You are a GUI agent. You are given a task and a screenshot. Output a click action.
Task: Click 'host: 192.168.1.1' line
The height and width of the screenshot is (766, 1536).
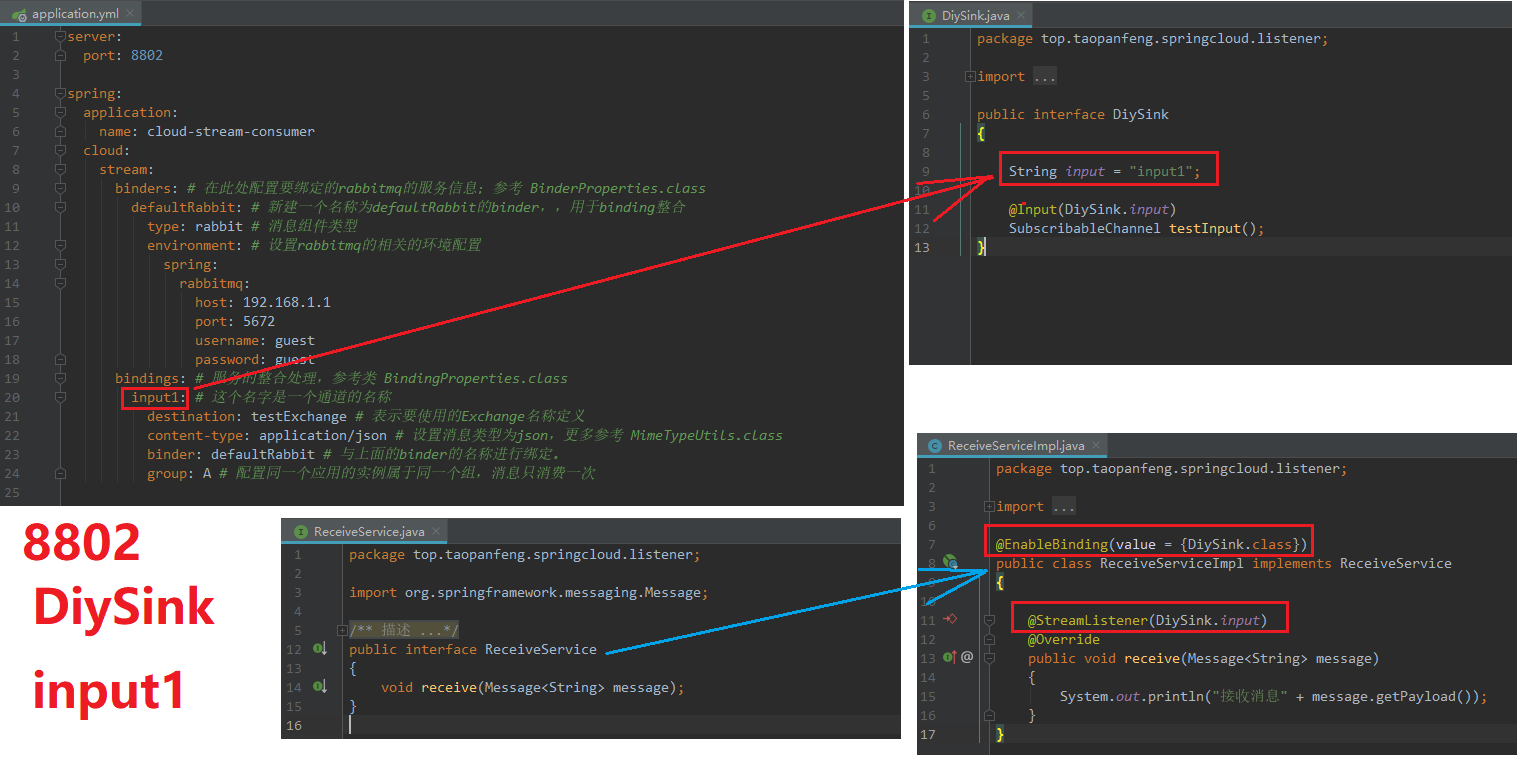pyautogui.click(x=263, y=303)
